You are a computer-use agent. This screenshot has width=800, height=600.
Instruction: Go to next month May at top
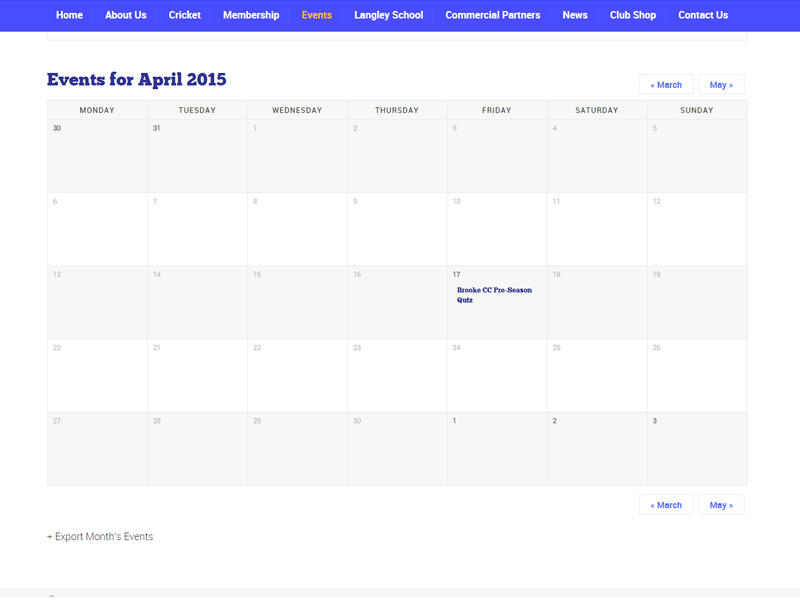pyautogui.click(x=721, y=85)
